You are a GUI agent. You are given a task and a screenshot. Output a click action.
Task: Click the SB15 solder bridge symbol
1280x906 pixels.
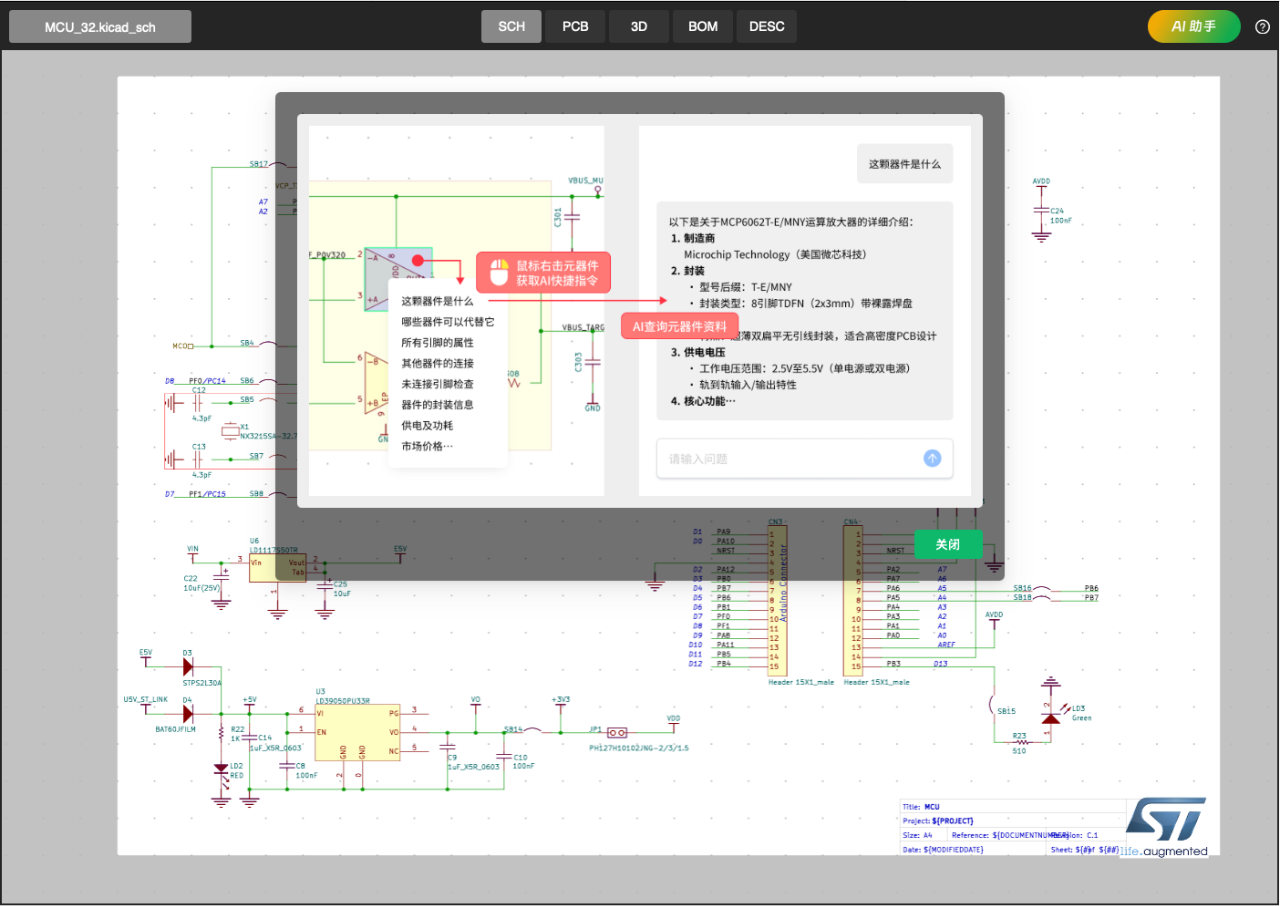(x=991, y=706)
